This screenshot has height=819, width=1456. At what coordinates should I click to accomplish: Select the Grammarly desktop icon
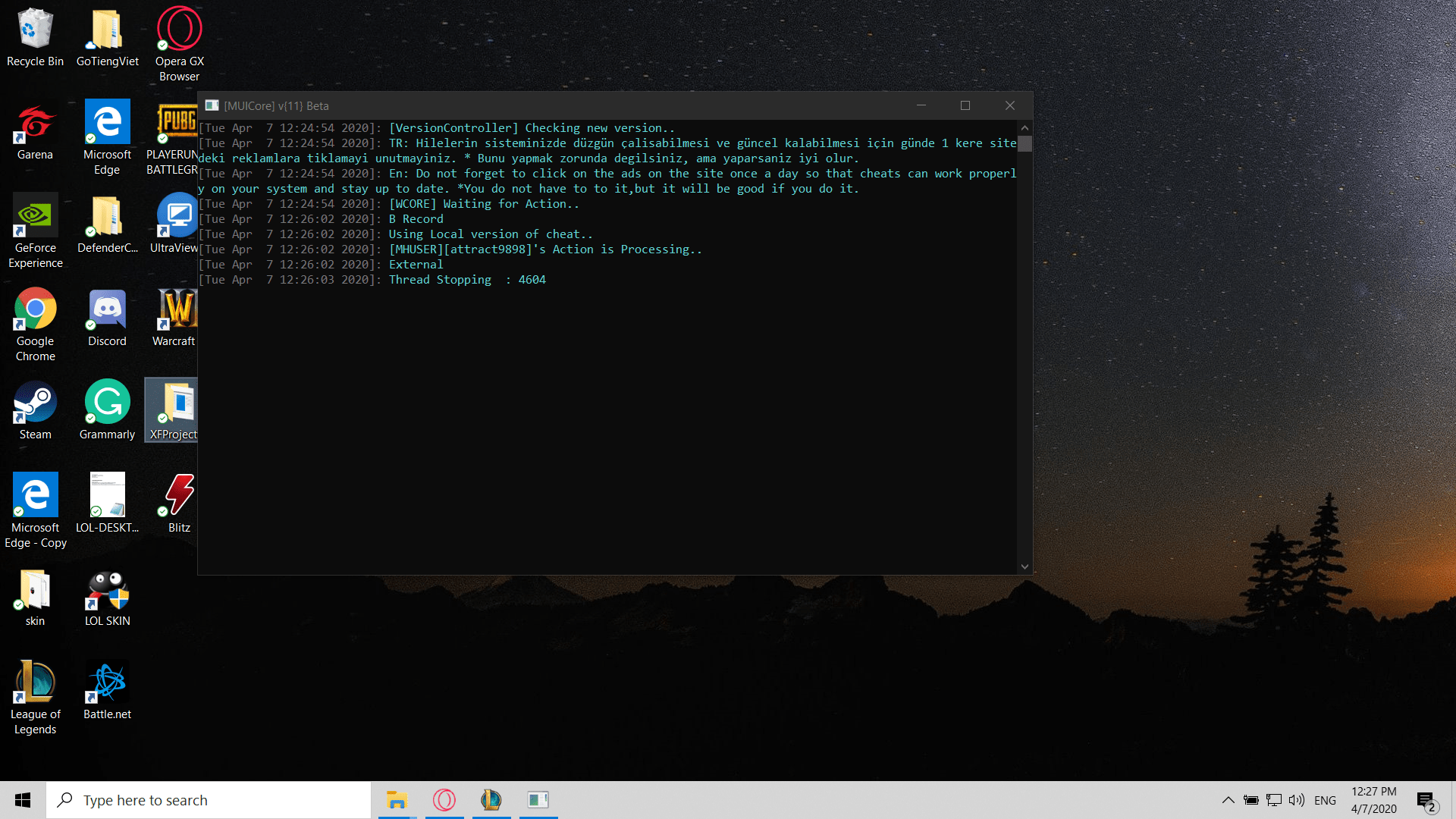tap(107, 411)
